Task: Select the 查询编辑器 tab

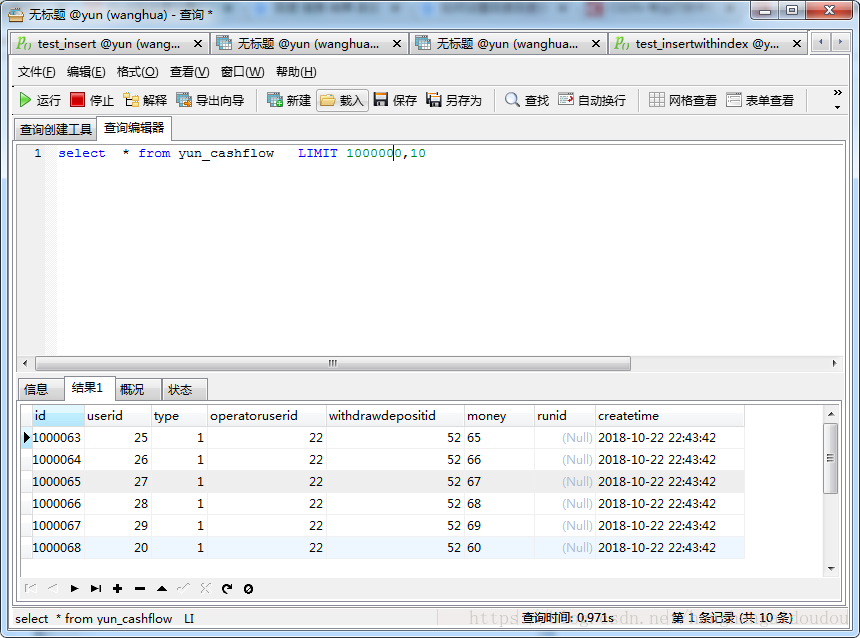Action: point(134,128)
